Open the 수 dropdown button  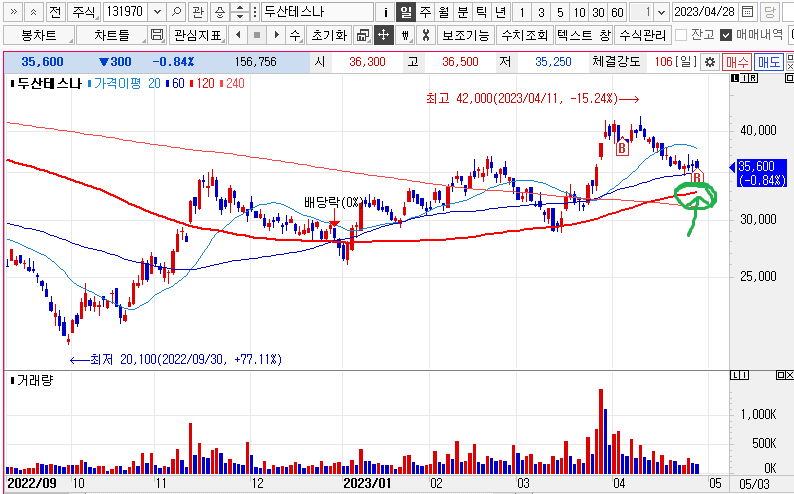pos(295,35)
